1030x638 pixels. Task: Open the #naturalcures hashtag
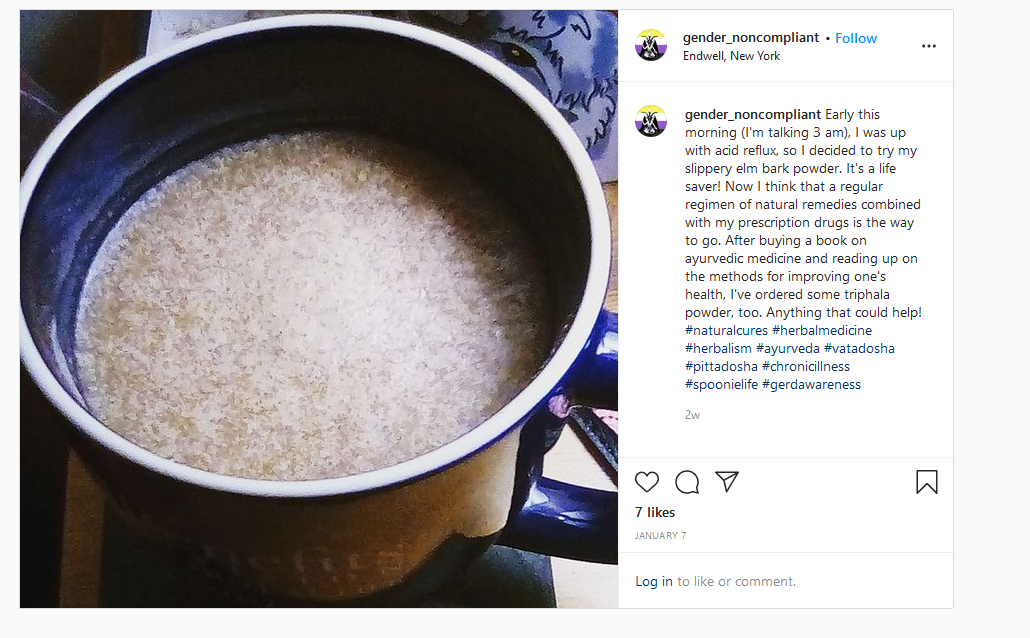coord(726,330)
